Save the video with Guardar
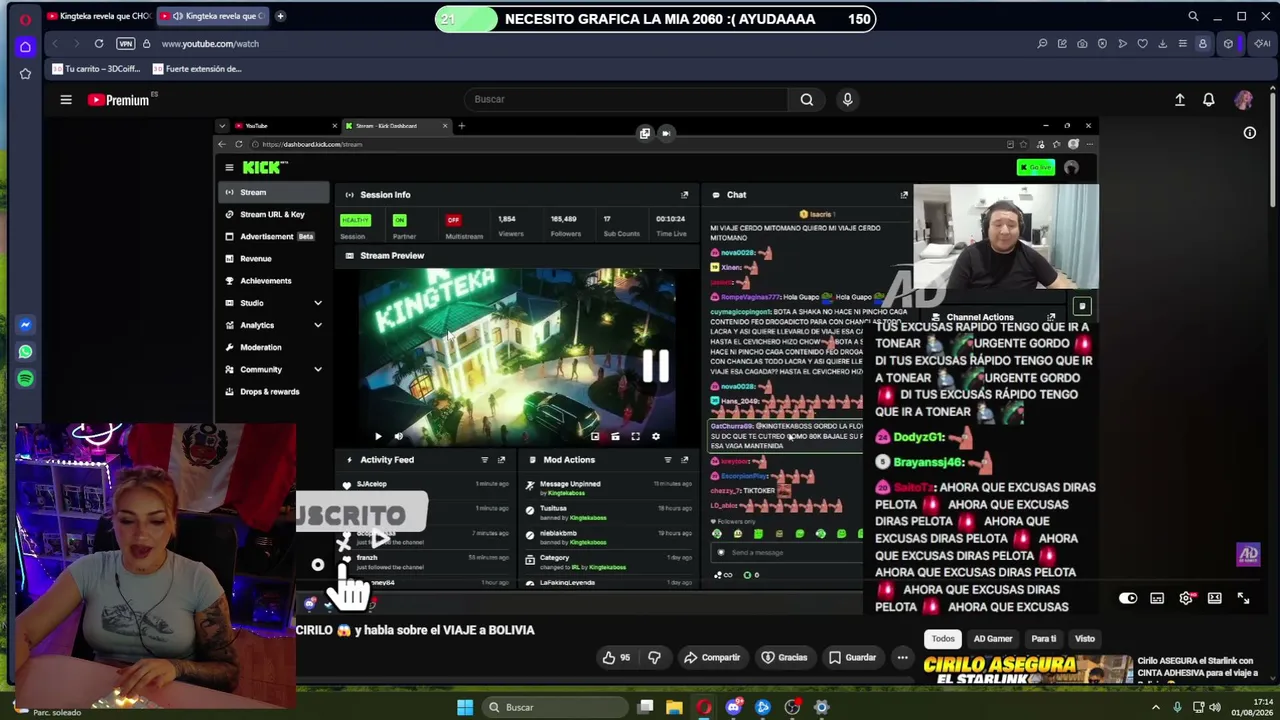This screenshot has height=720, width=1280. tap(852, 658)
